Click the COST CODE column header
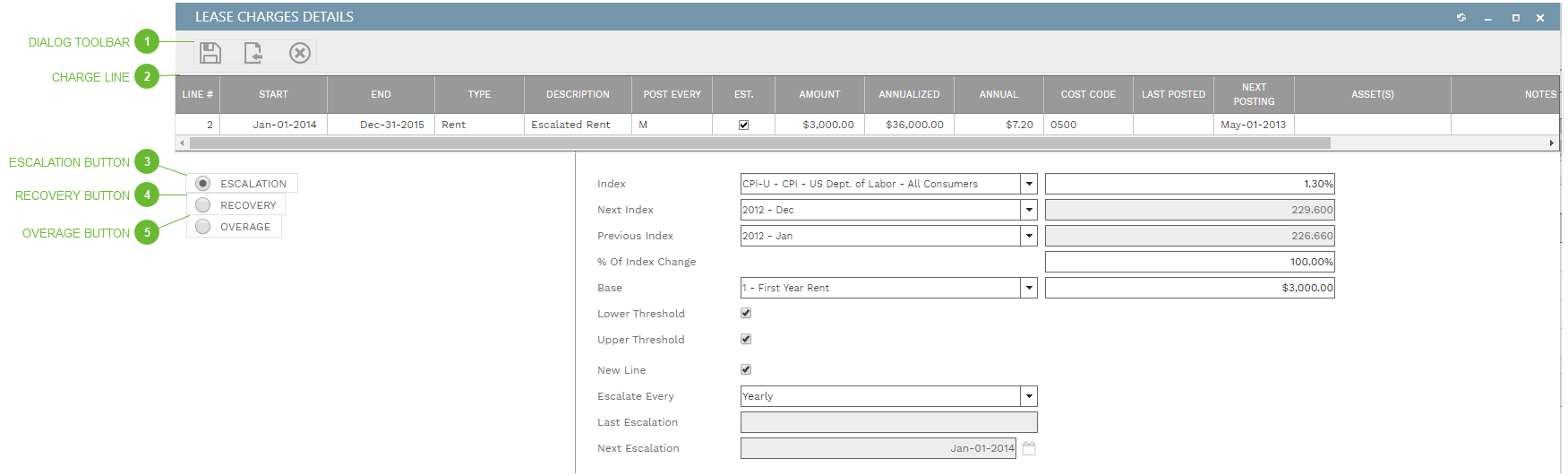The width and height of the screenshot is (1568, 476). tap(1088, 94)
